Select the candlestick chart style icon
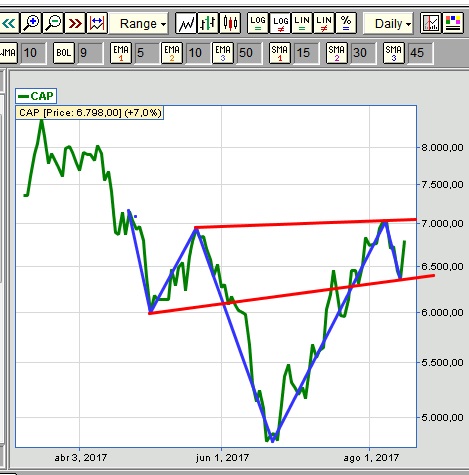Screen dimensions: 469x475 point(230,23)
